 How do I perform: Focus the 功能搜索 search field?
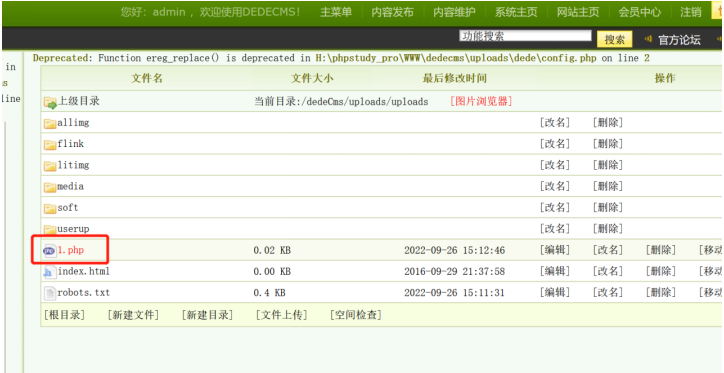[525, 36]
